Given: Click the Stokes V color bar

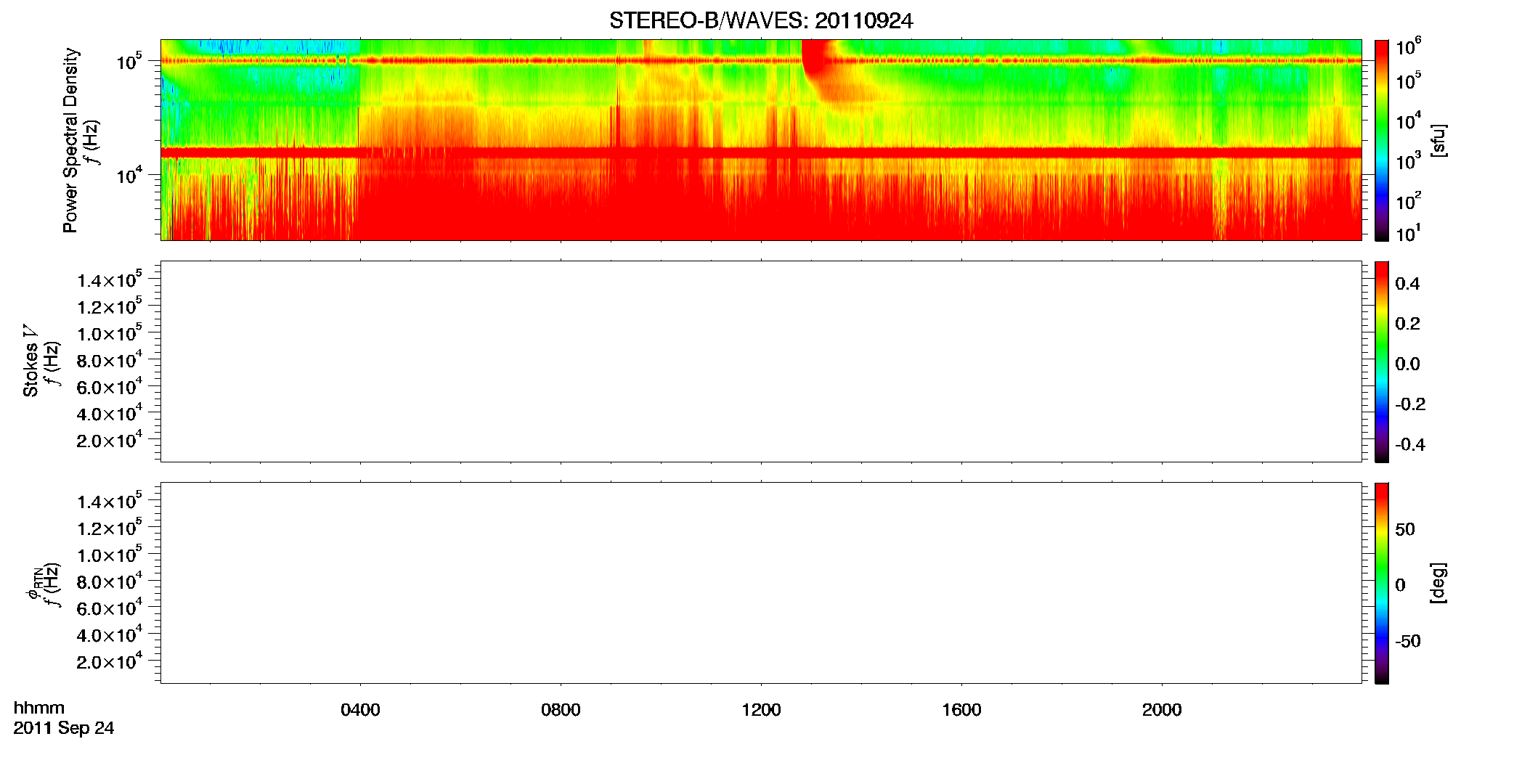Looking at the screenshot, I should tap(1381, 362).
